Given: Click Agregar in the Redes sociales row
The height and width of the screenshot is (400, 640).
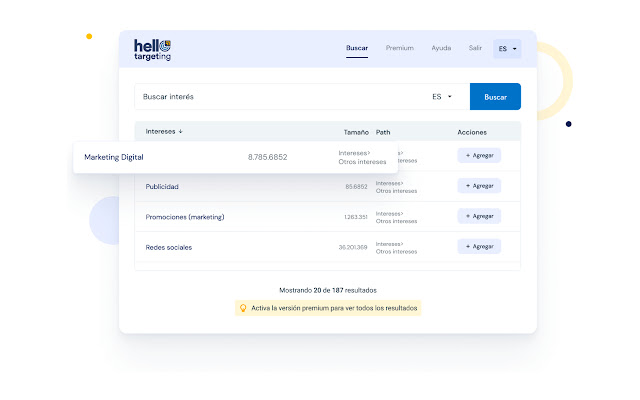Looking at the screenshot, I should 479,247.
